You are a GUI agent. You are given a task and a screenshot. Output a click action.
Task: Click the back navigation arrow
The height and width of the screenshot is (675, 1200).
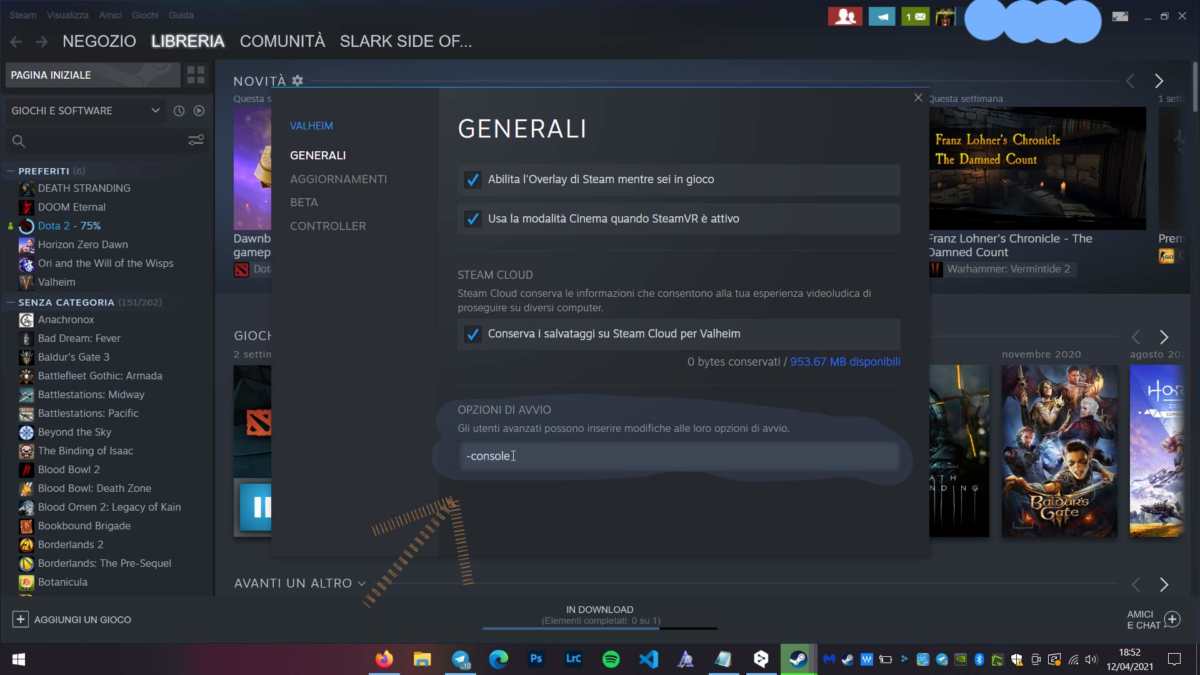point(15,42)
